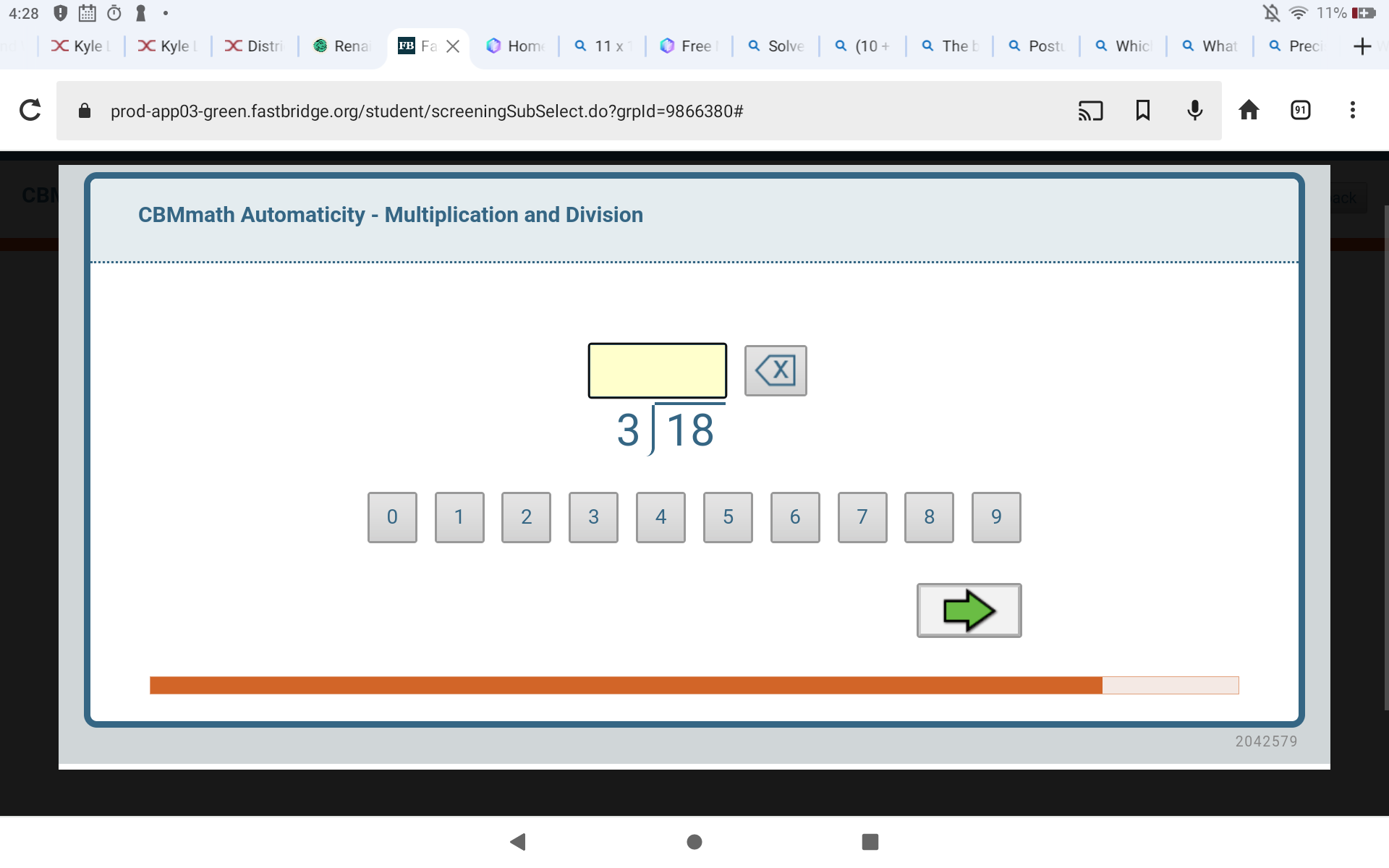Select digit button 8
The image size is (1389, 868).
[928, 517]
